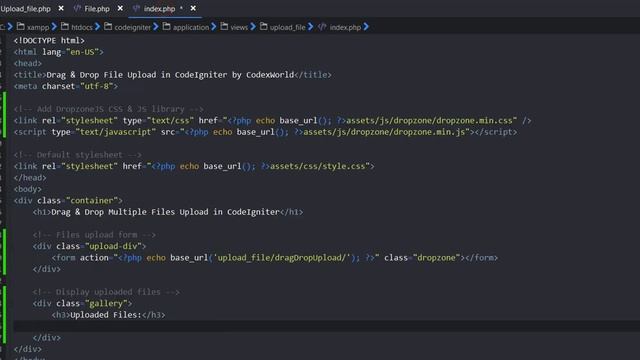The width and height of the screenshot is (640, 360).
Task: Click the index.php breadcrumb item
Action: coord(345,27)
